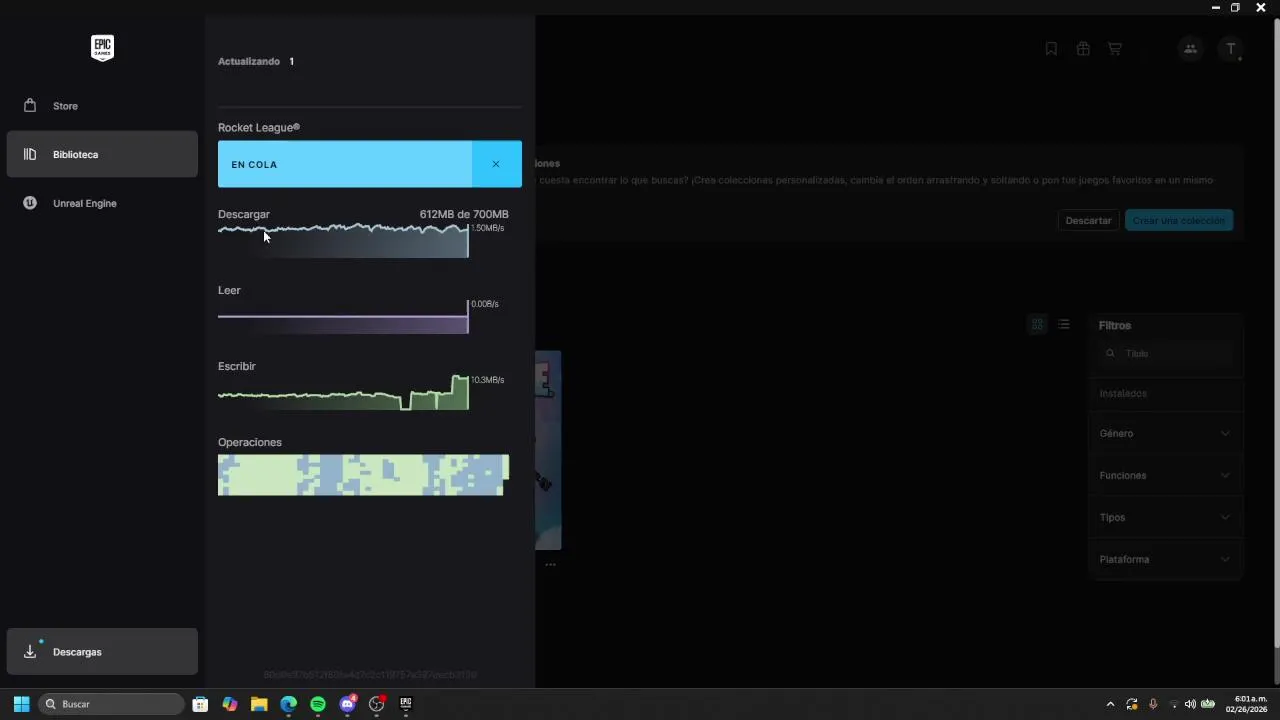The width and height of the screenshot is (1280, 720).
Task: Click the Rocket League® title
Action: [259, 128]
